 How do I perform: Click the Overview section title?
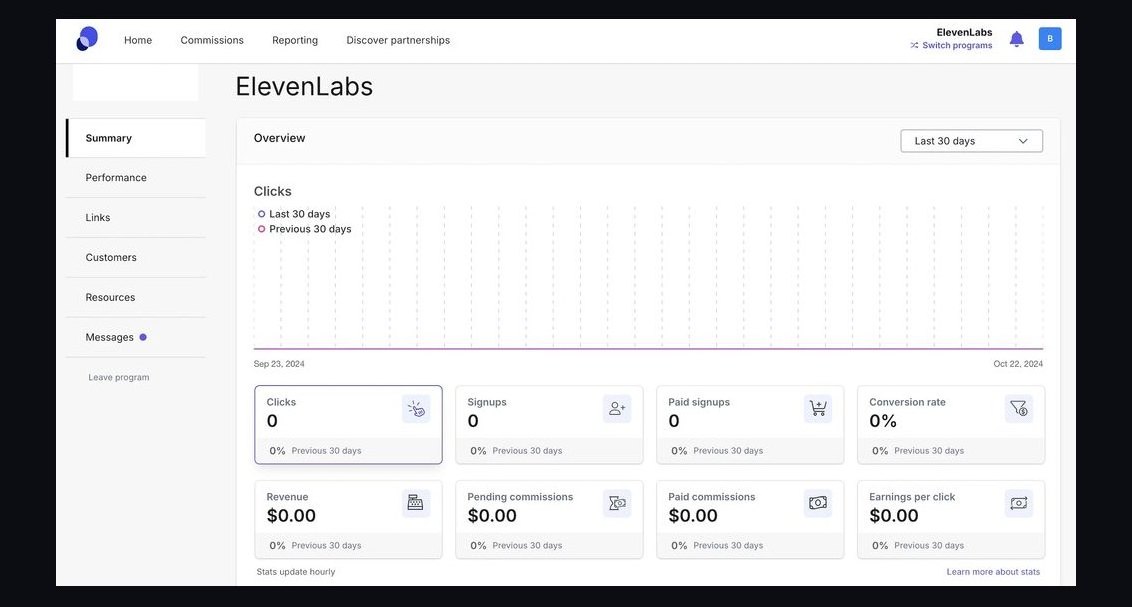click(279, 138)
